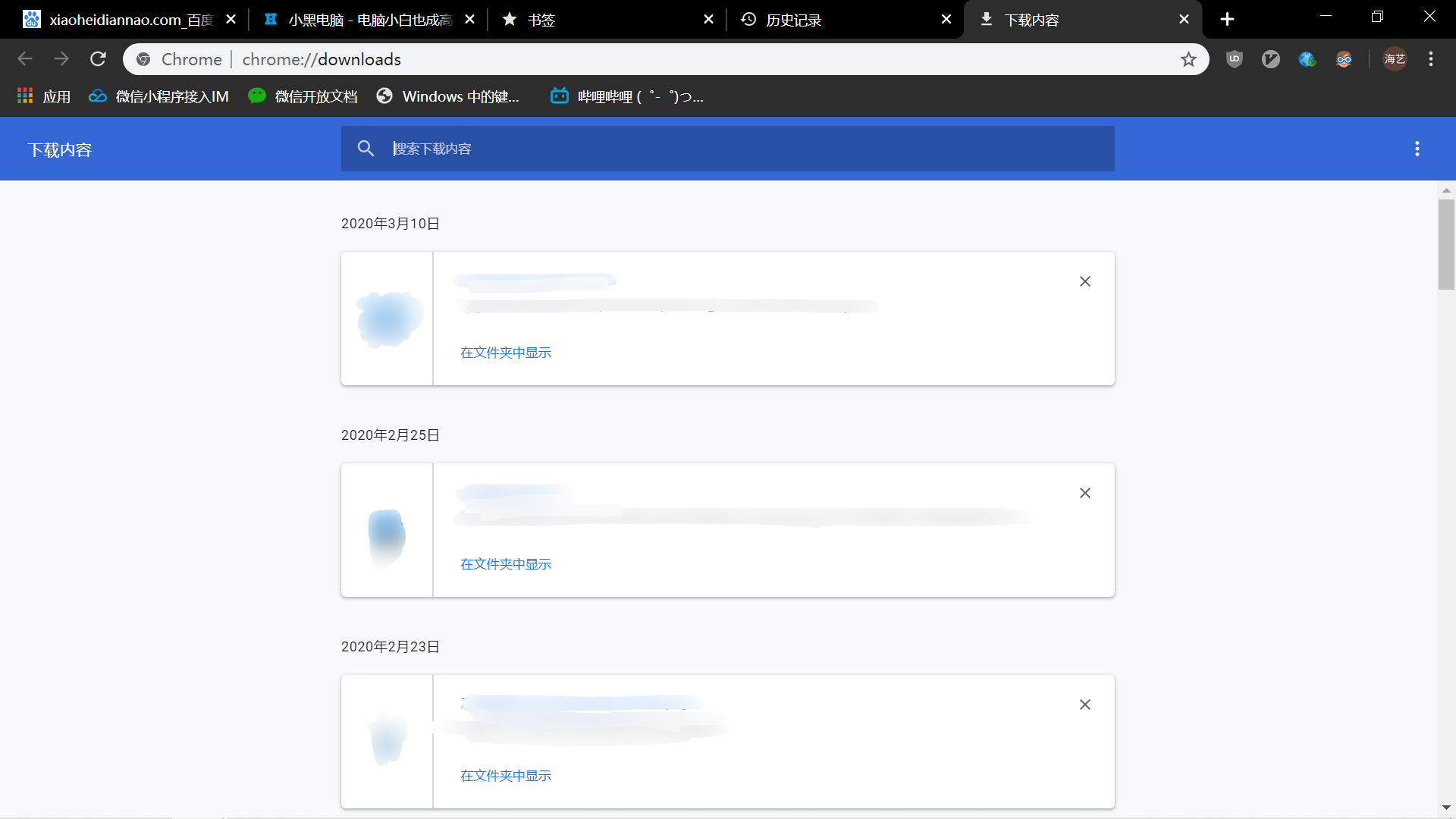Open the 应用 apps shortcut
The width and height of the screenshot is (1456, 819).
coord(44,96)
